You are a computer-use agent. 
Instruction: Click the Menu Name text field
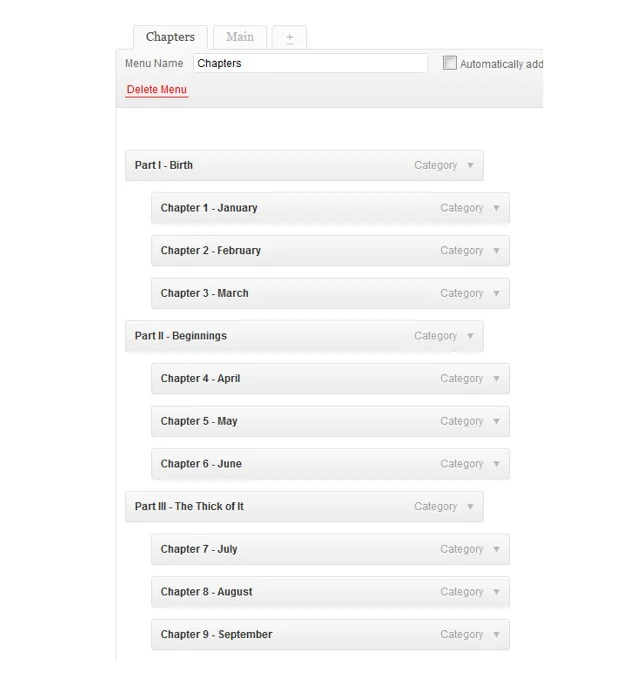[310, 63]
